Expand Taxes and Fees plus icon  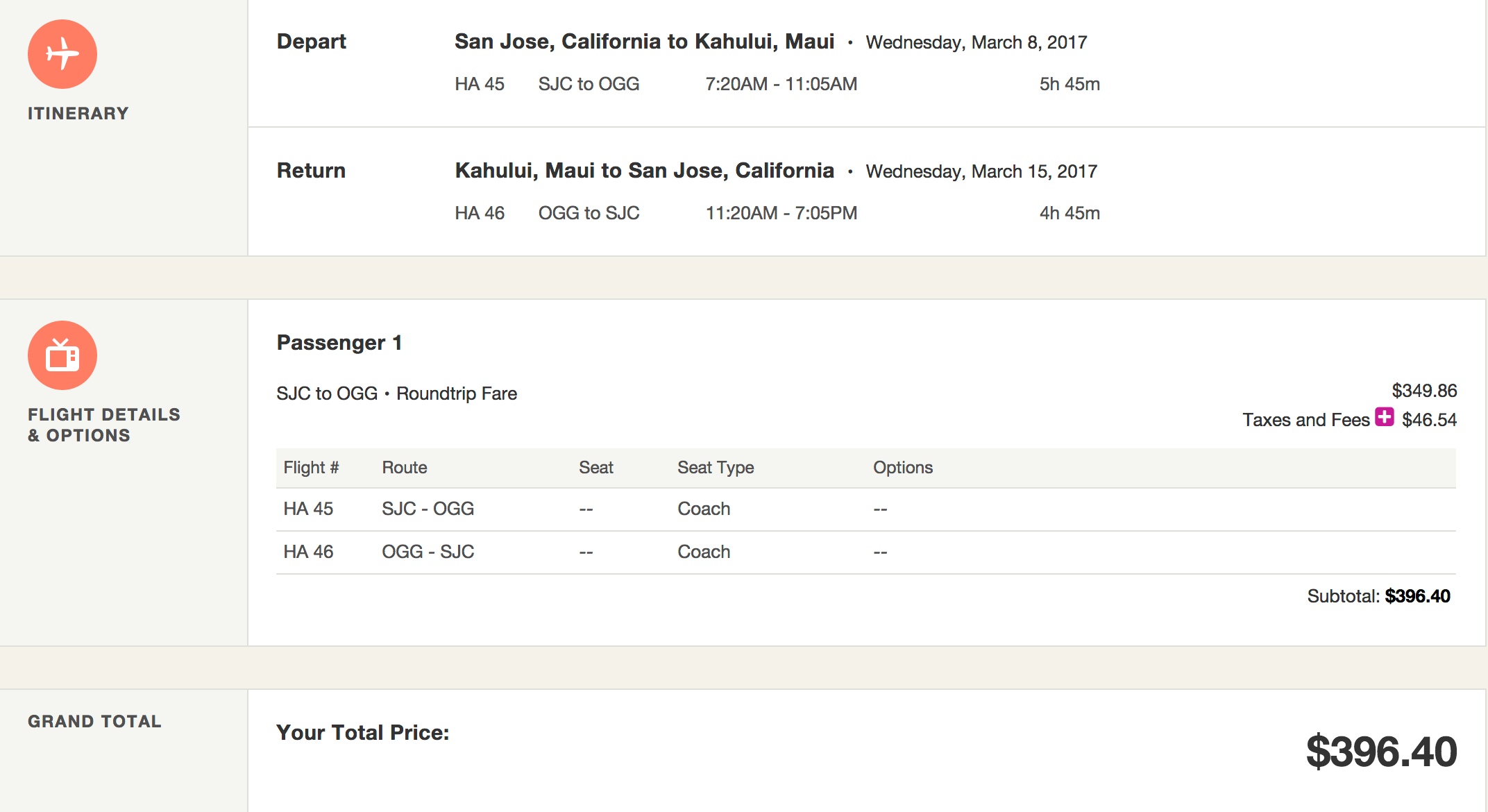[x=1385, y=416]
